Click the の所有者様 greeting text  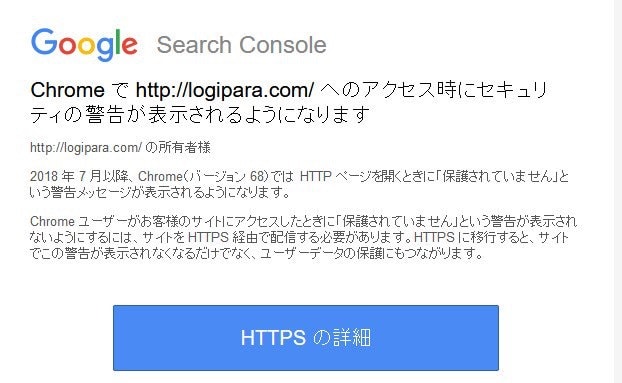[178, 147]
